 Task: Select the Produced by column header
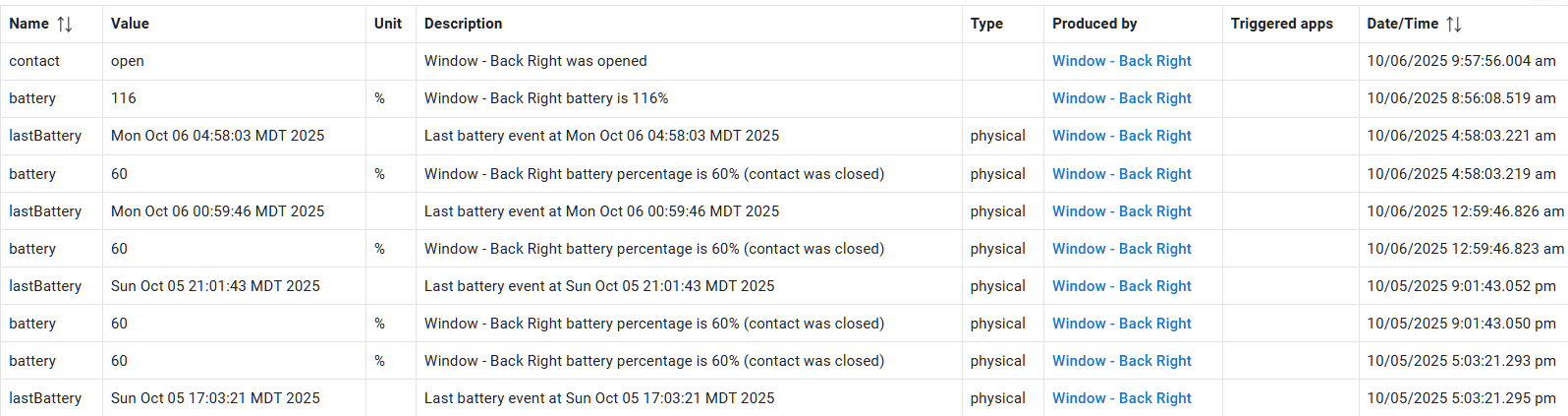(1094, 24)
